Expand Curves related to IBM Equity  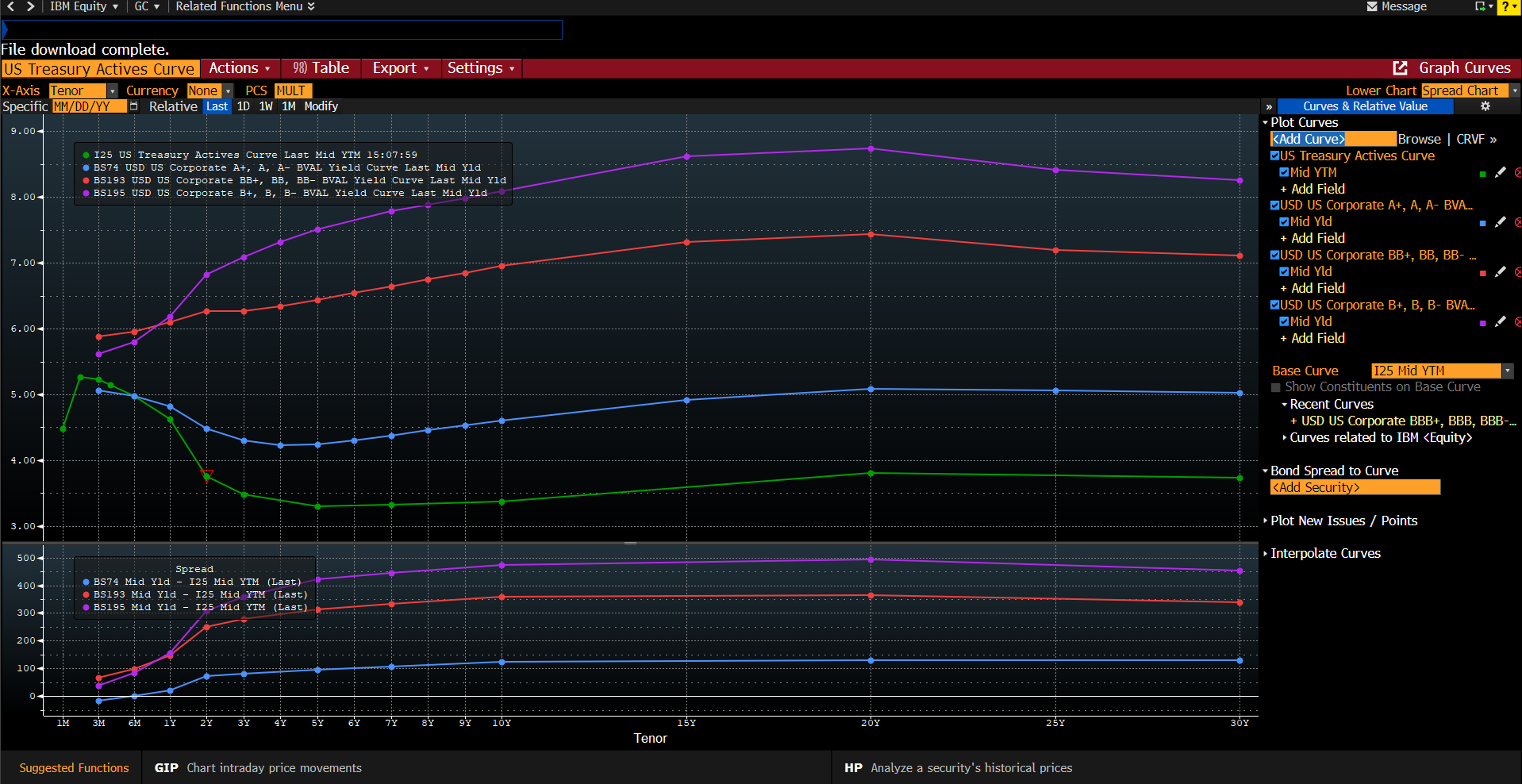click(1285, 437)
